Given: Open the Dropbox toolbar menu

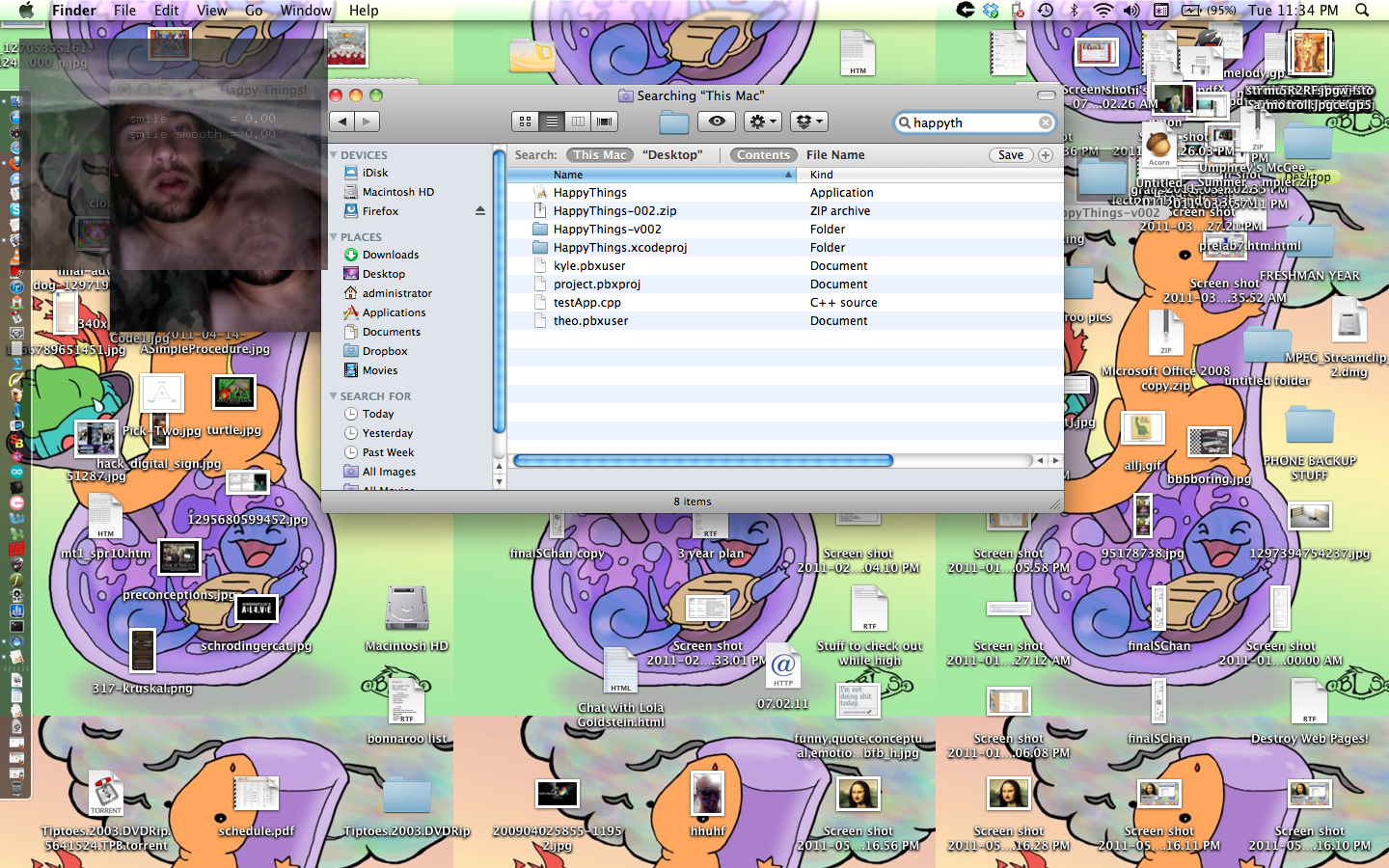Looking at the screenshot, I should 808,122.
